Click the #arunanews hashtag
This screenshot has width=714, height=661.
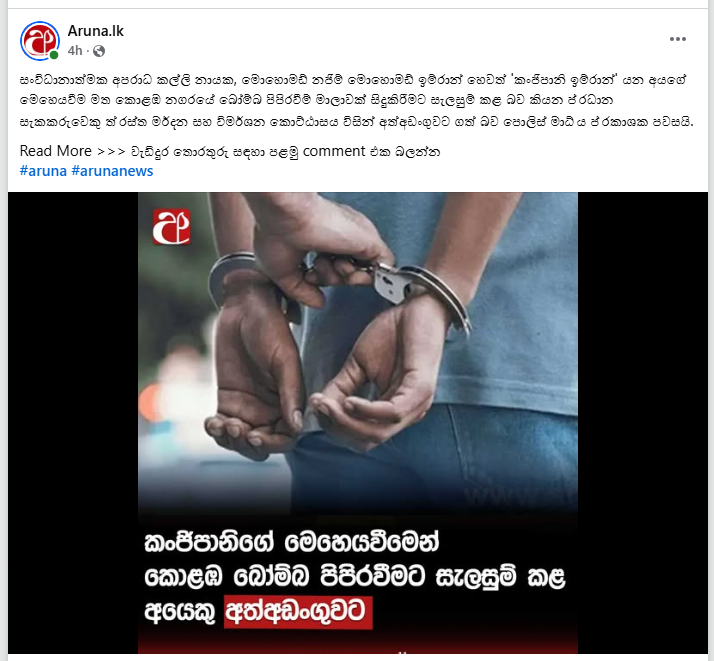(112, 171)
